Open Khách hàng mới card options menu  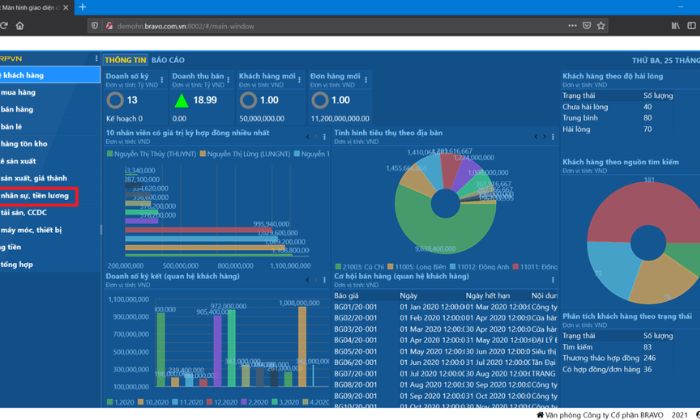tap(299, 79)
